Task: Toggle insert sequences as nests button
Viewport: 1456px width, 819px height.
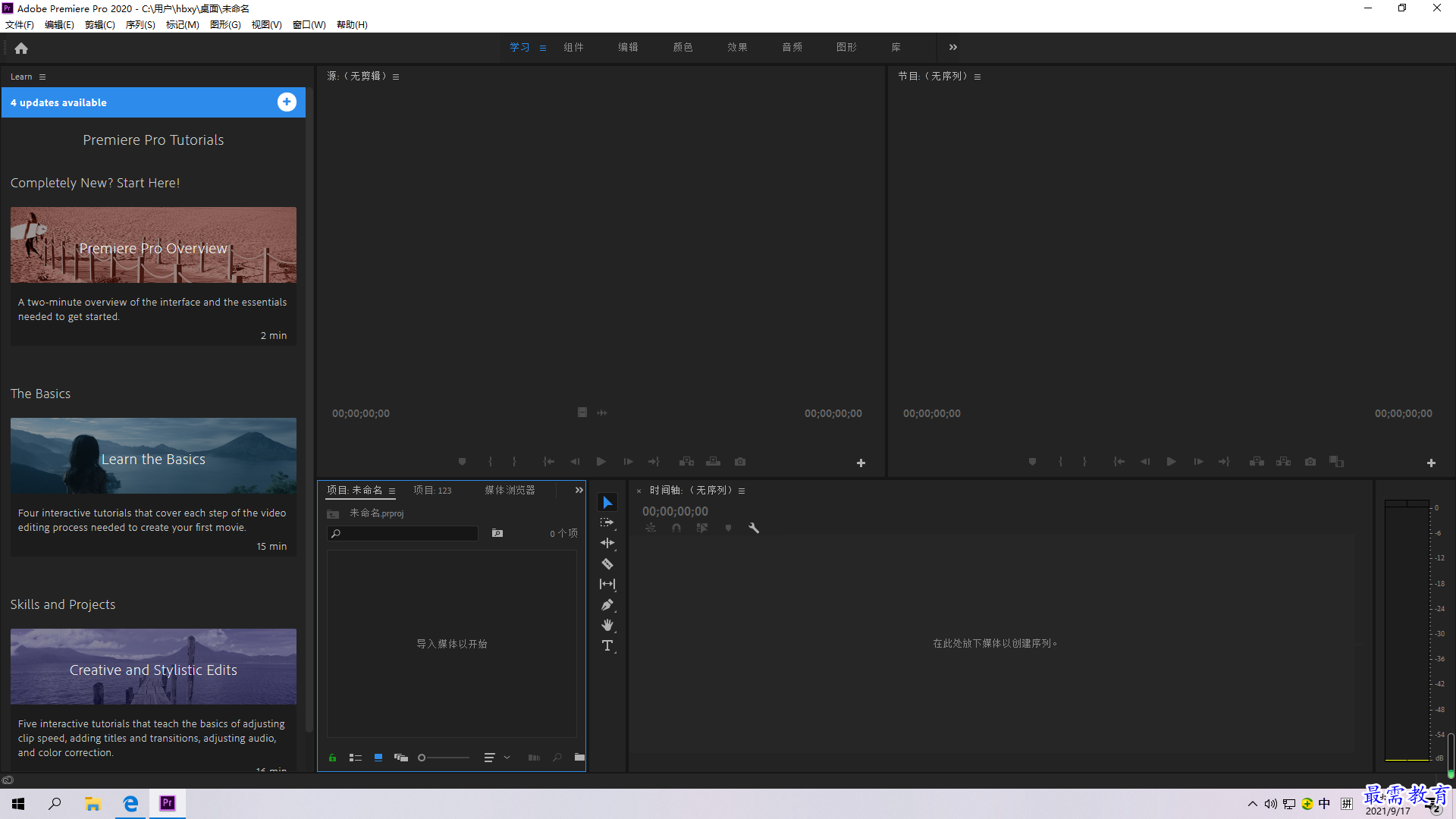Action: click(x=651, y=528)
